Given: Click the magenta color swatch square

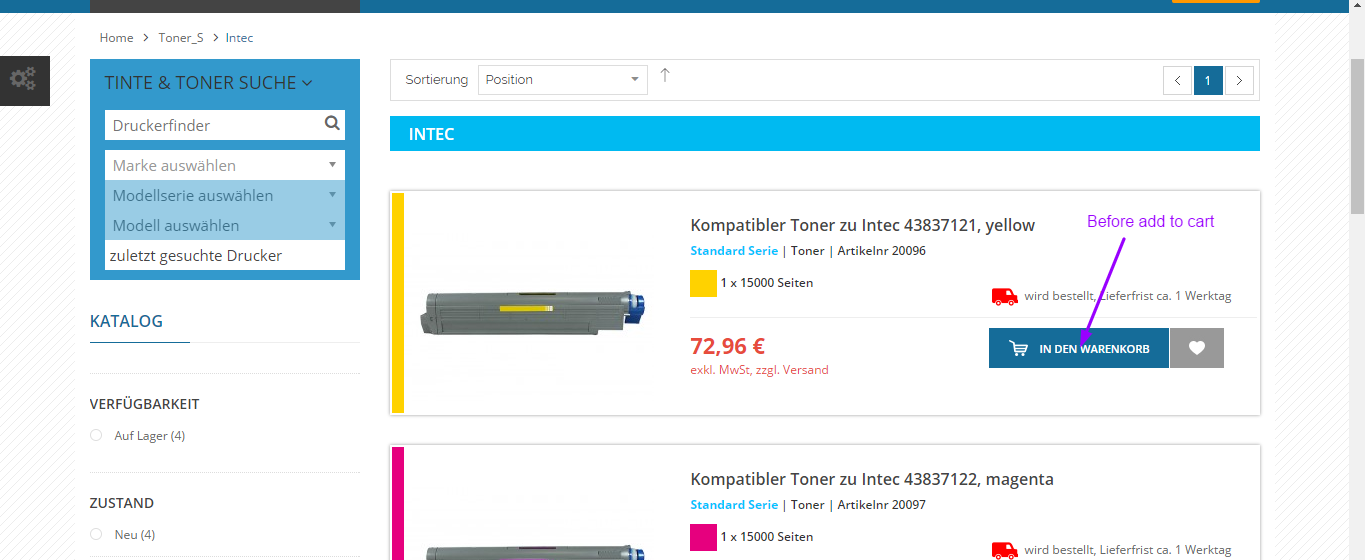Looking at the screenshot, I should click(x=703, y=537).
